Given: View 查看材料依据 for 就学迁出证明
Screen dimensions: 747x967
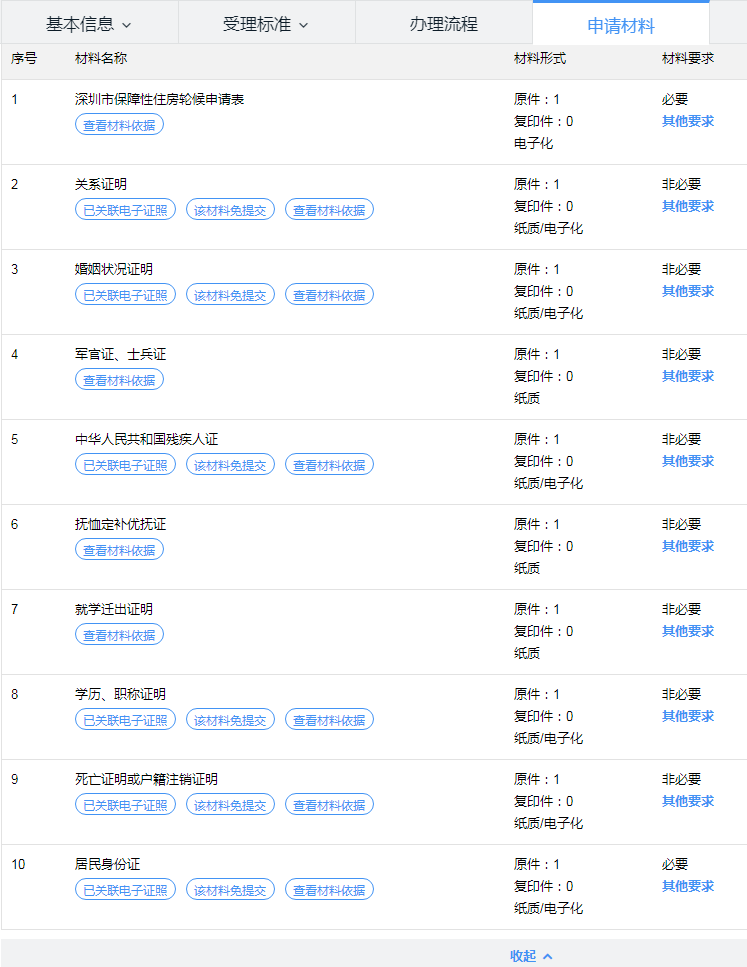Looking at the screenshot, I should [x=119, y=636].
